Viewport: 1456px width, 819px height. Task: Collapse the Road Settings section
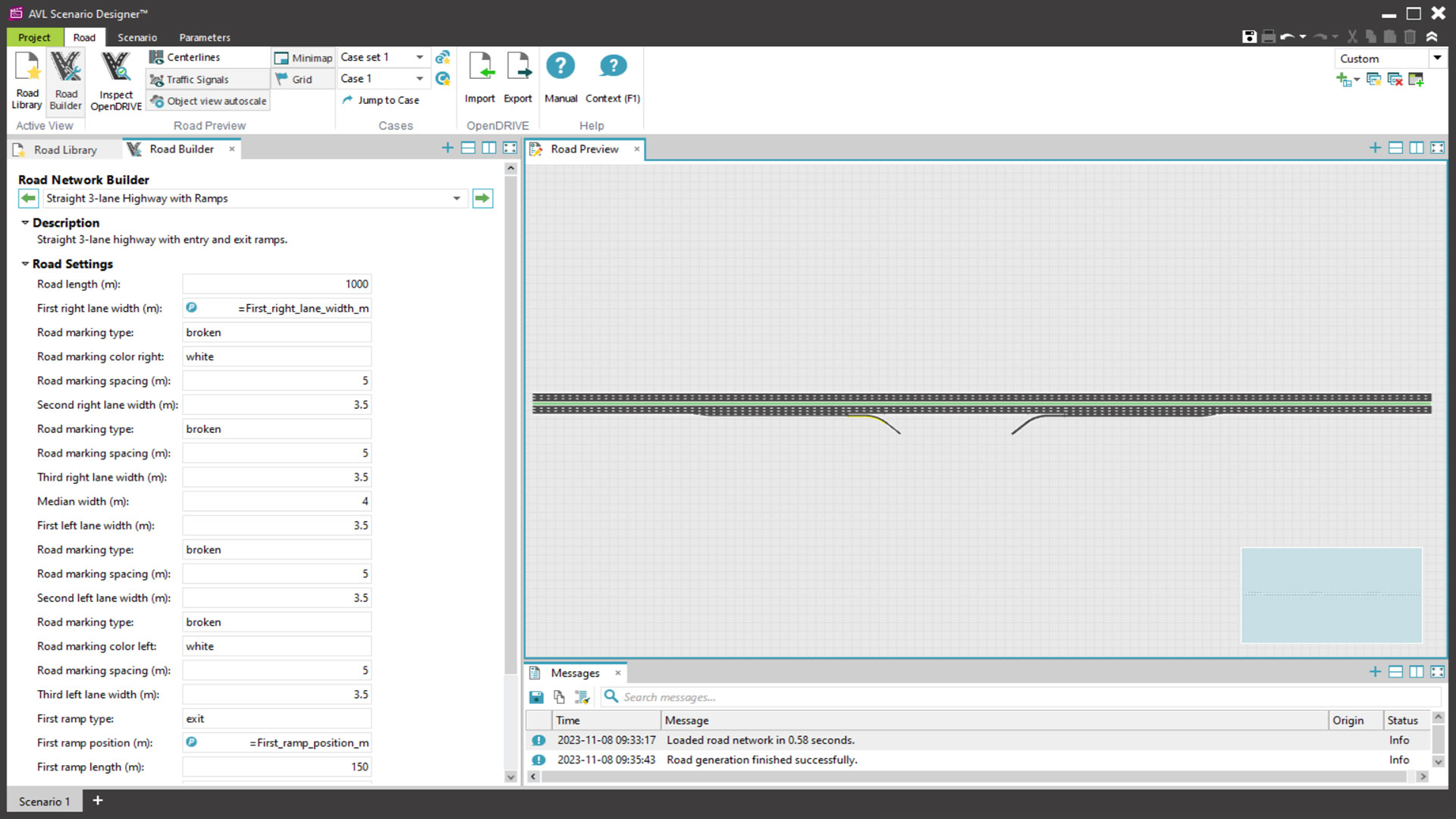[x=25, y=264]
